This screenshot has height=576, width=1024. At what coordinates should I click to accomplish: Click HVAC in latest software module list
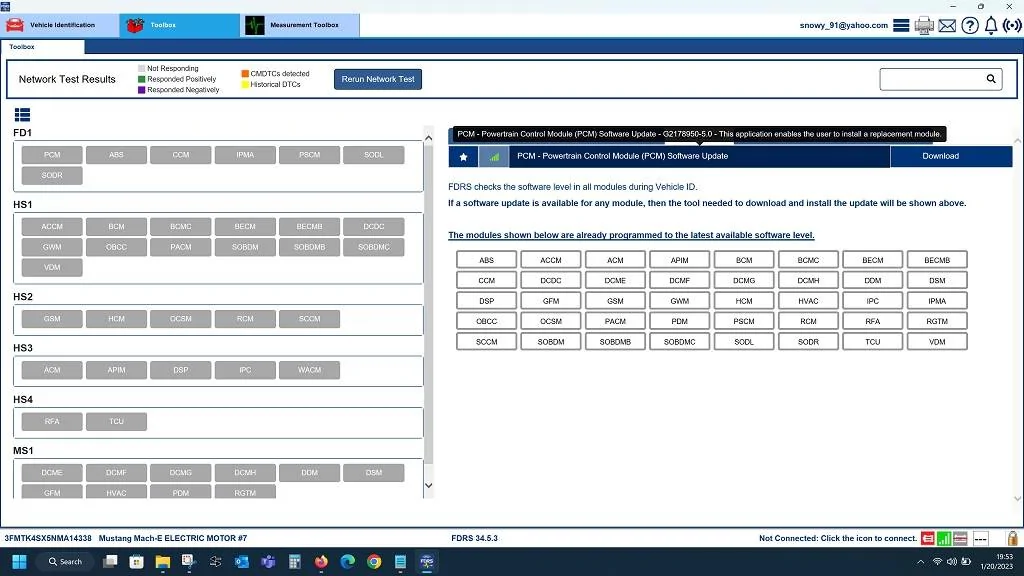[x=808, y=301]
